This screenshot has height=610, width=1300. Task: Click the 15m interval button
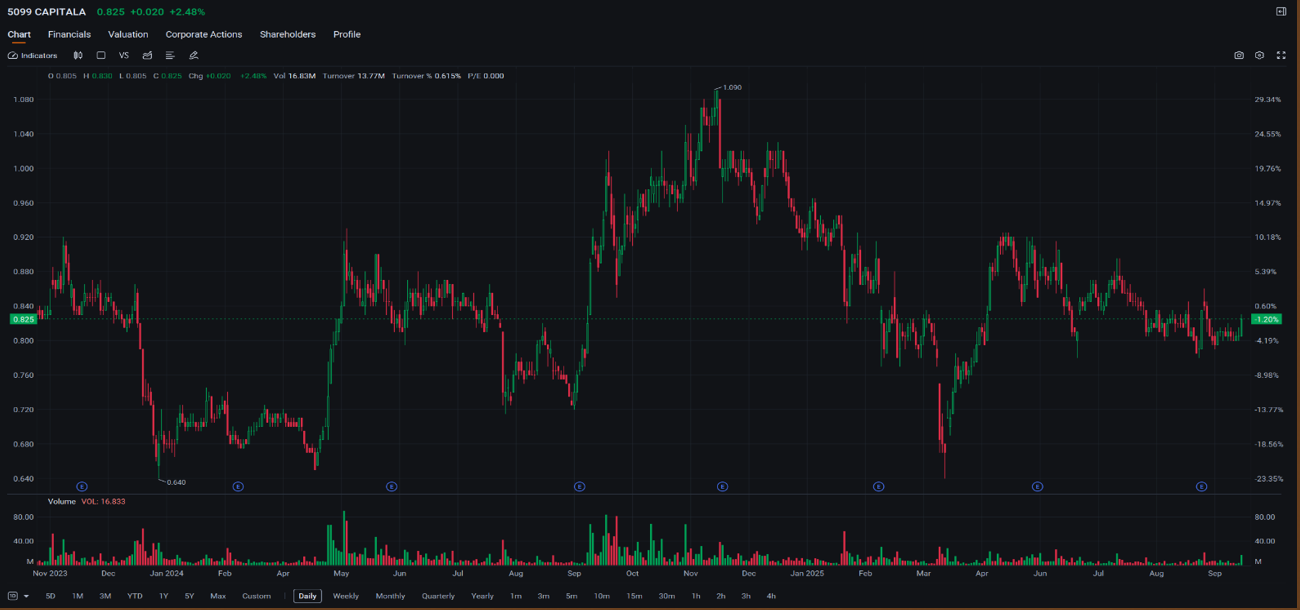(634, 596)
